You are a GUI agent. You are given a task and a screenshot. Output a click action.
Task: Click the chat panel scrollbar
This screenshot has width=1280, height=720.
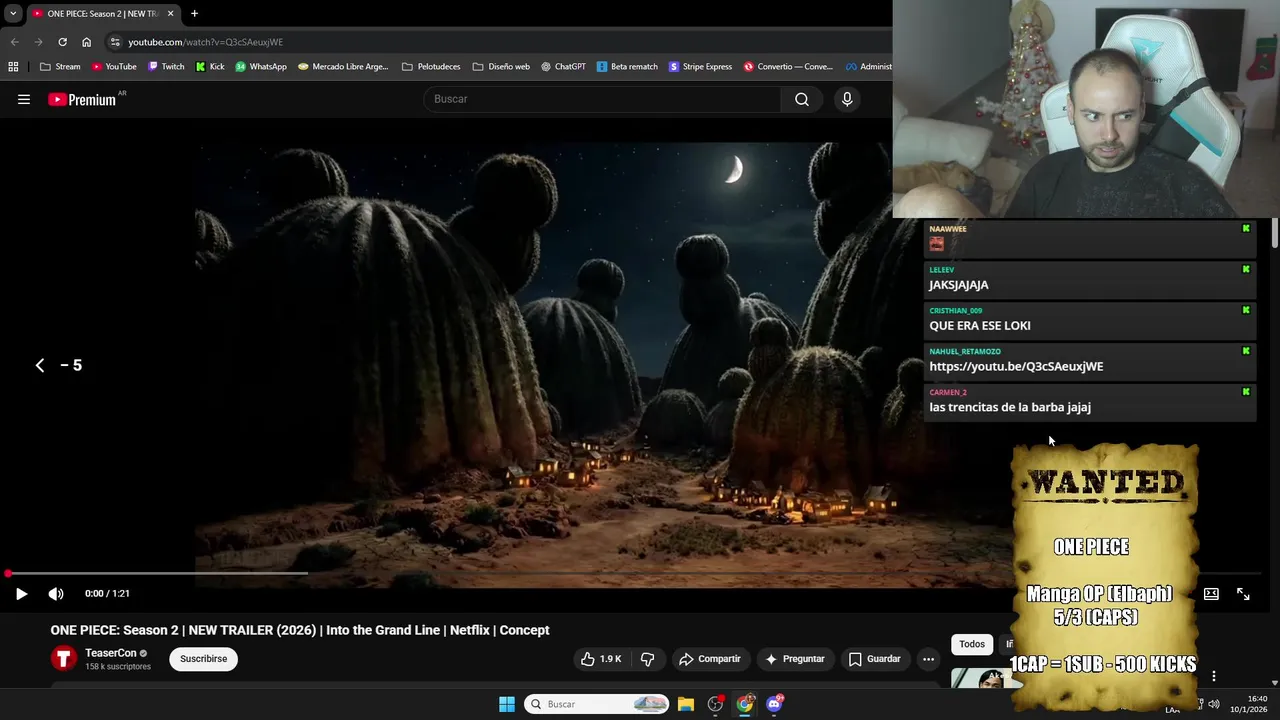coord(1275,233)
